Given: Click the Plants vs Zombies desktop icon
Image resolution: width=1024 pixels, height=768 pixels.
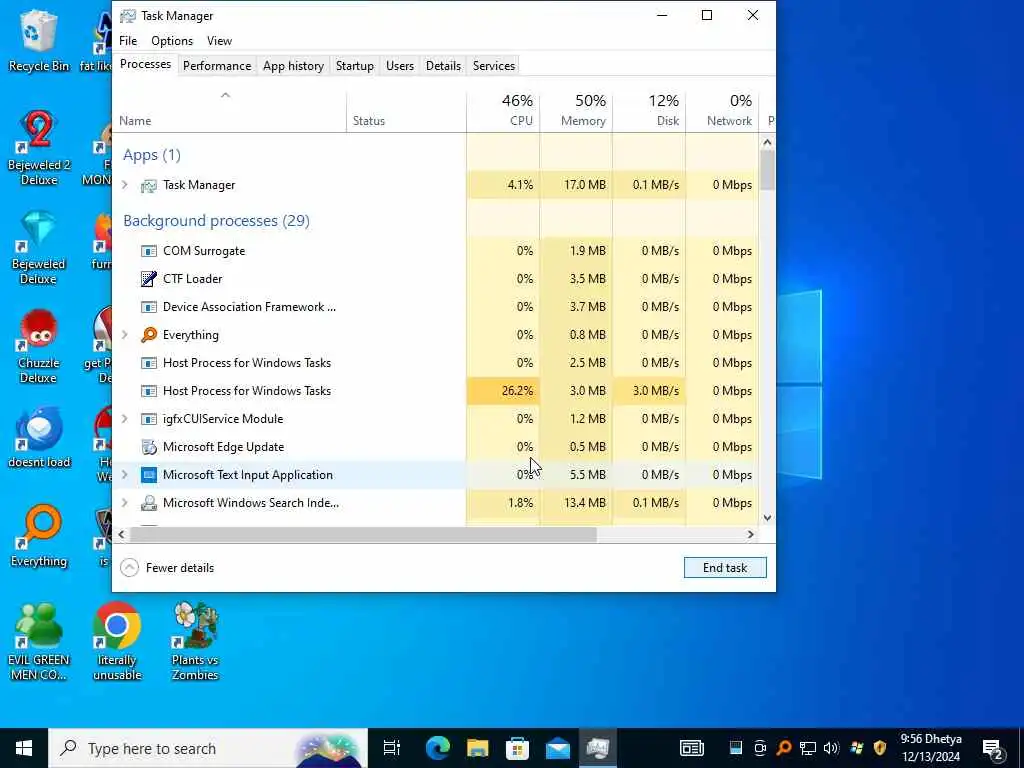Looking at the screenshot, I should [x=195, y=626].
